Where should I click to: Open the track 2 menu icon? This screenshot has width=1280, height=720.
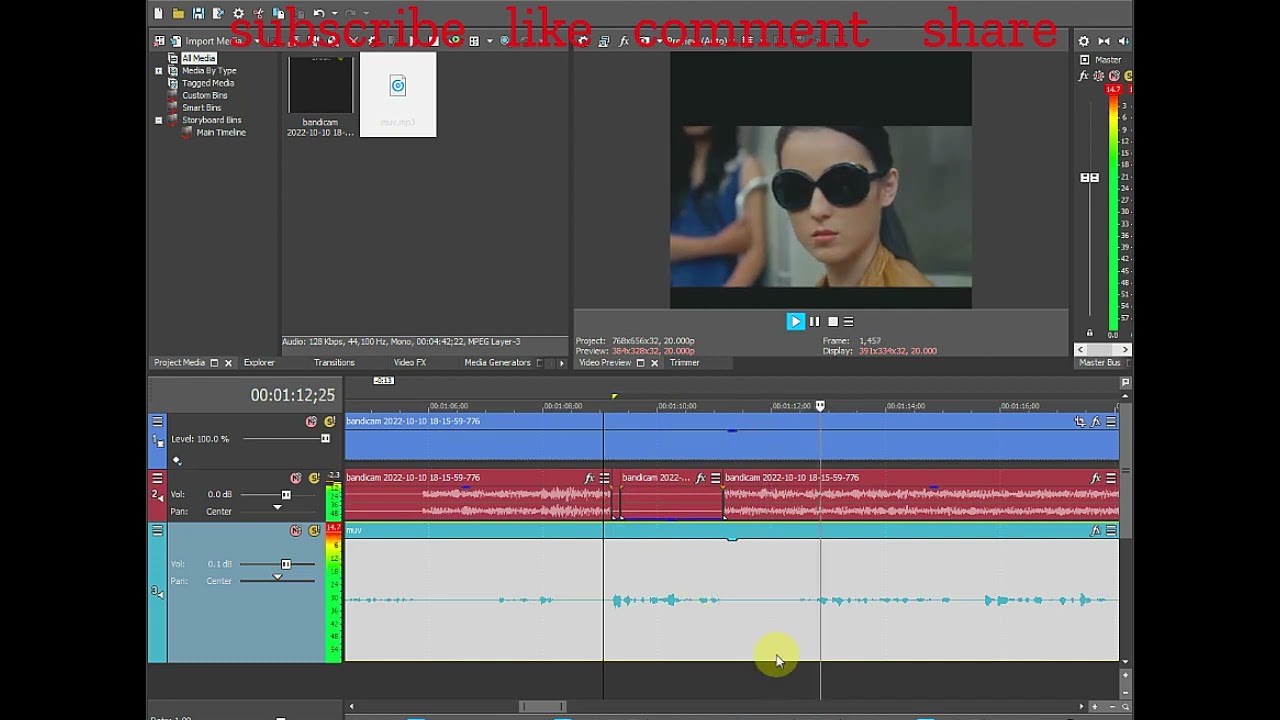[157, 478]
